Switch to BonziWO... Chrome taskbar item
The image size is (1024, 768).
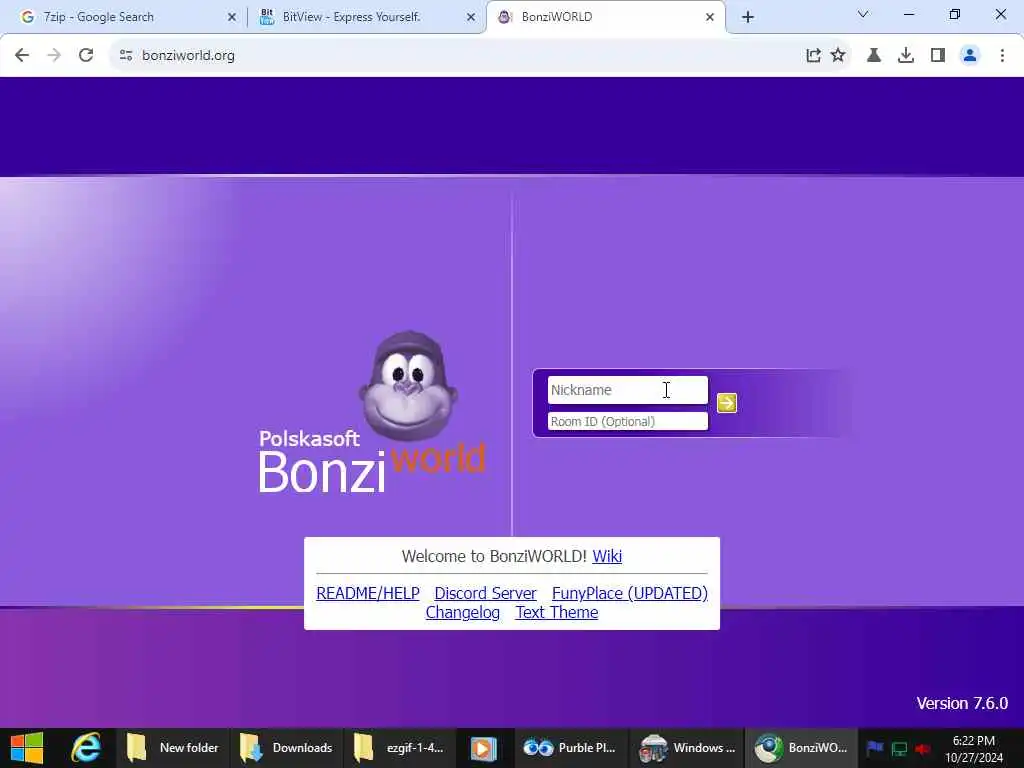point(801,748)
